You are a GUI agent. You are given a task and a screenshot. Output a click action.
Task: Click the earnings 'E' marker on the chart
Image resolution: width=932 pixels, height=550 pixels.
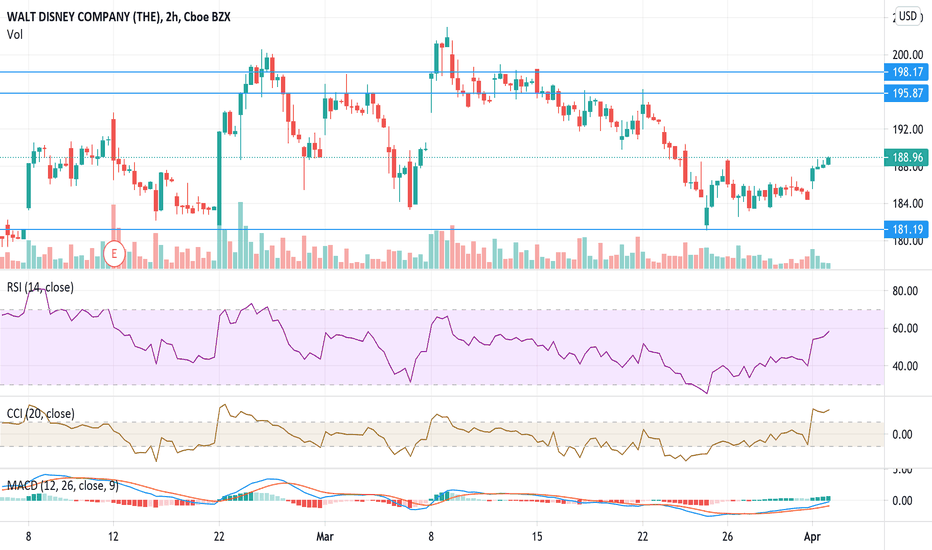tap(114, 254)
